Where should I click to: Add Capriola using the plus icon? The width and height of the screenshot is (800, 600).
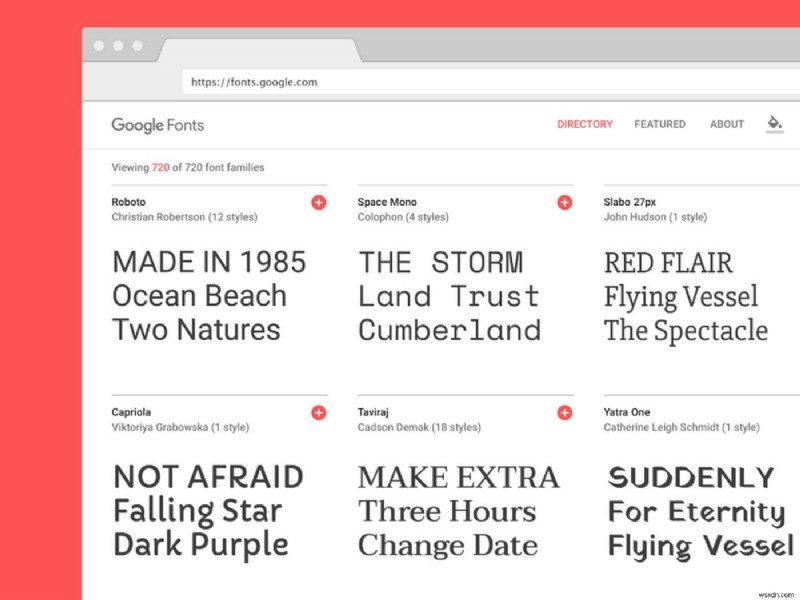pyautogui.click(x=318, y=412)
